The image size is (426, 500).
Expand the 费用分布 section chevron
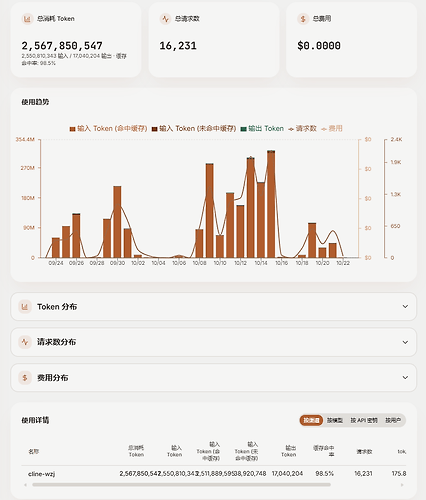[x=405, y=378]
